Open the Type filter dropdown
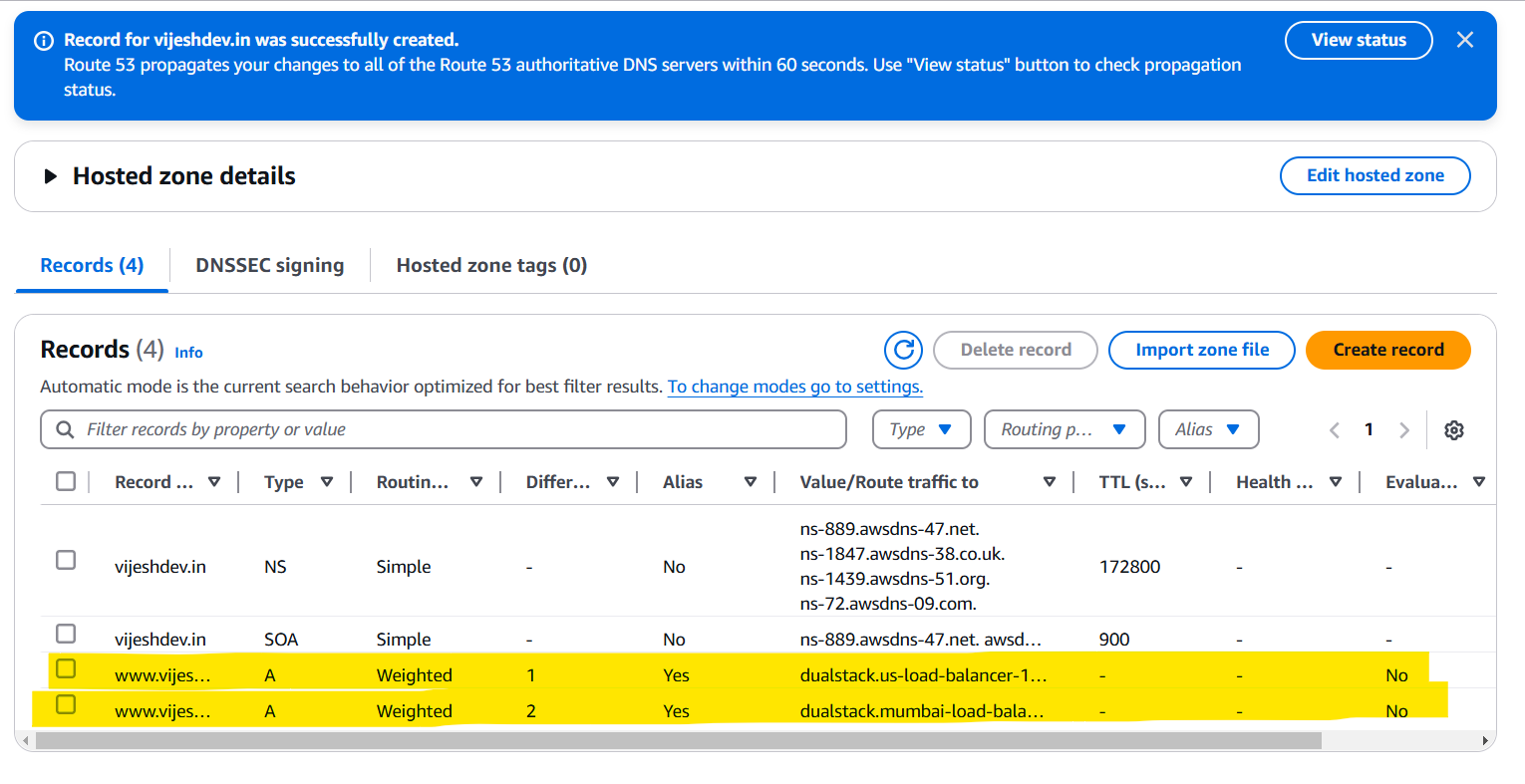 [921, 429]
